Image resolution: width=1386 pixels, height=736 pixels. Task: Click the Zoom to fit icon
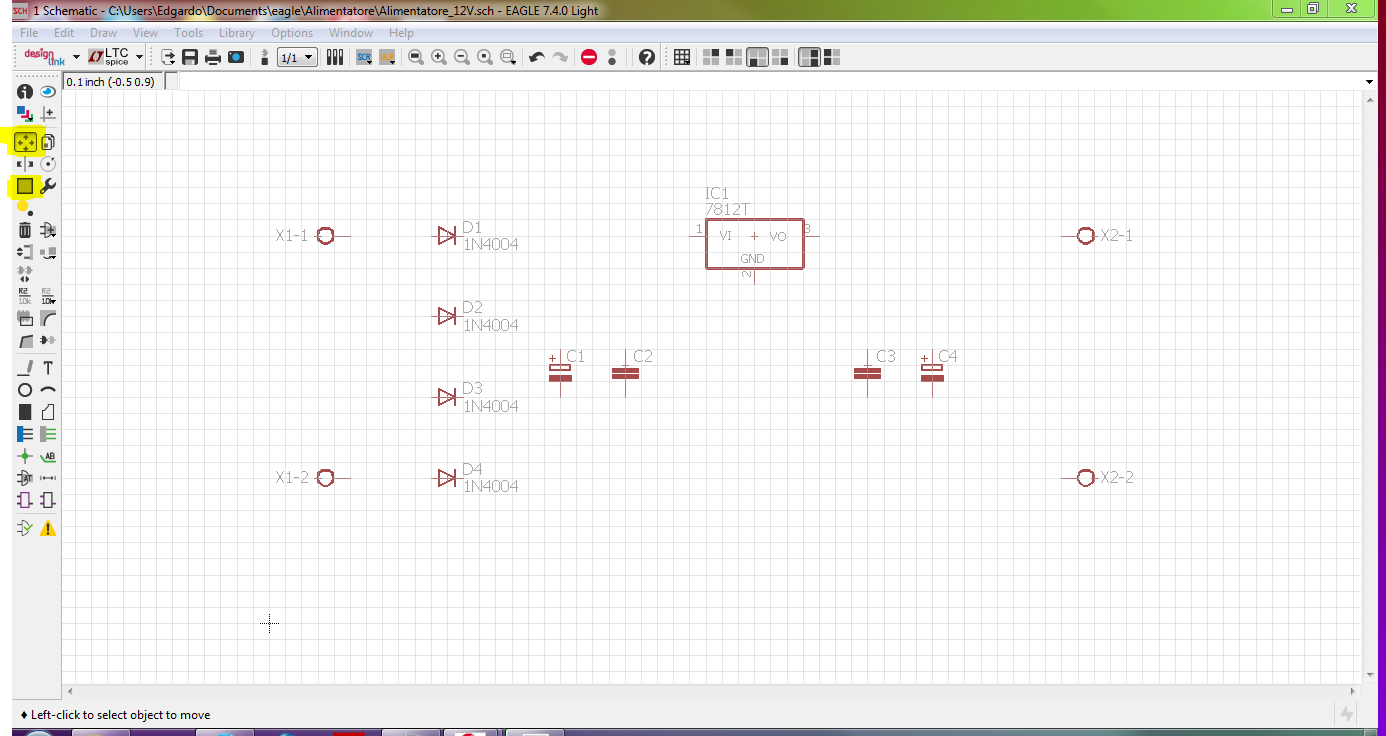(416, 57)
